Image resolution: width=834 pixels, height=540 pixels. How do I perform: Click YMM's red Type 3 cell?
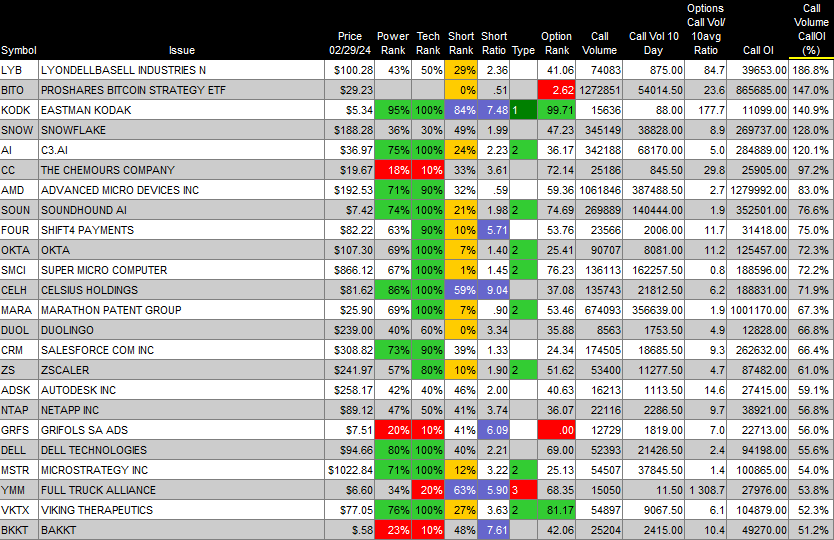[x=523, y=490]
